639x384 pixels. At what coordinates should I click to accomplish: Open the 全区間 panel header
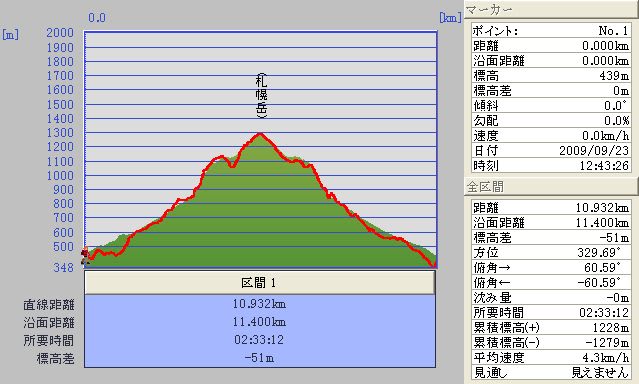click(551, 187)
